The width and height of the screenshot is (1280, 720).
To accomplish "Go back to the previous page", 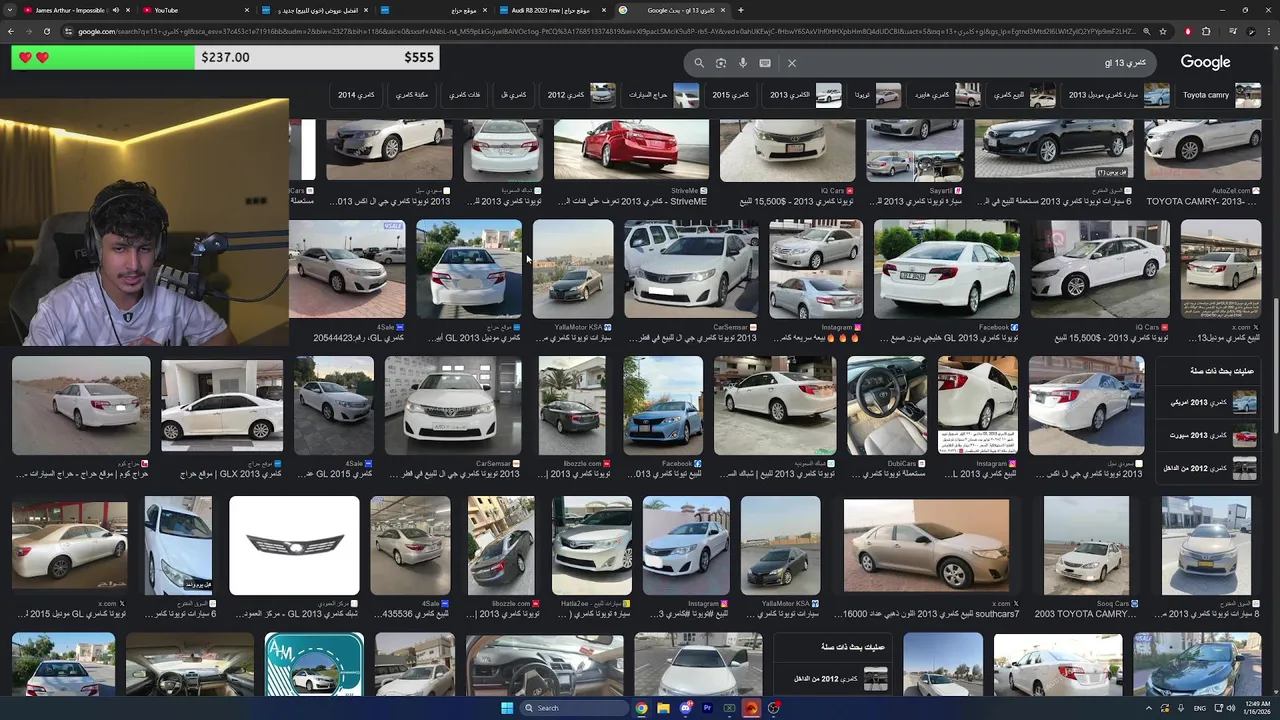I will [10, 31].
